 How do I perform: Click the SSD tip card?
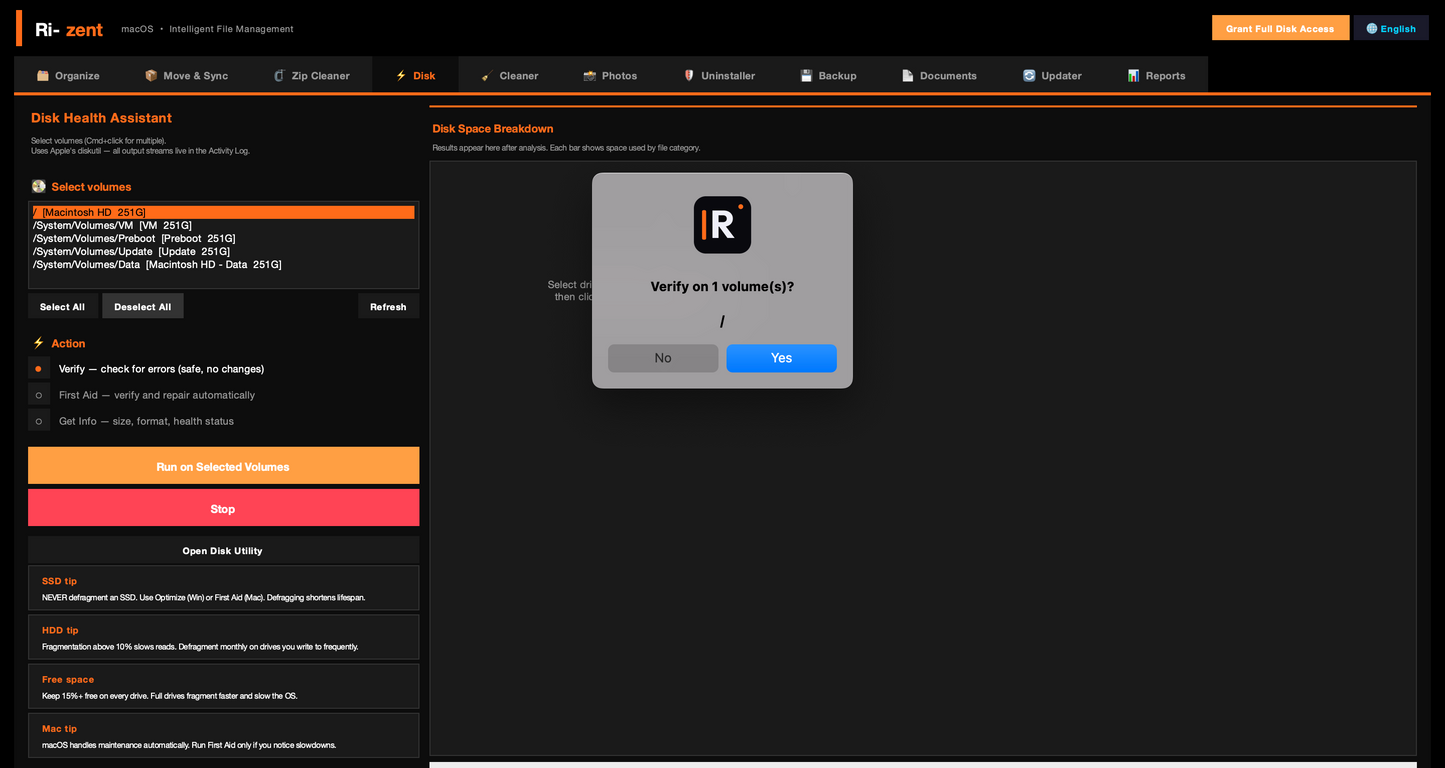click(223, 588)
